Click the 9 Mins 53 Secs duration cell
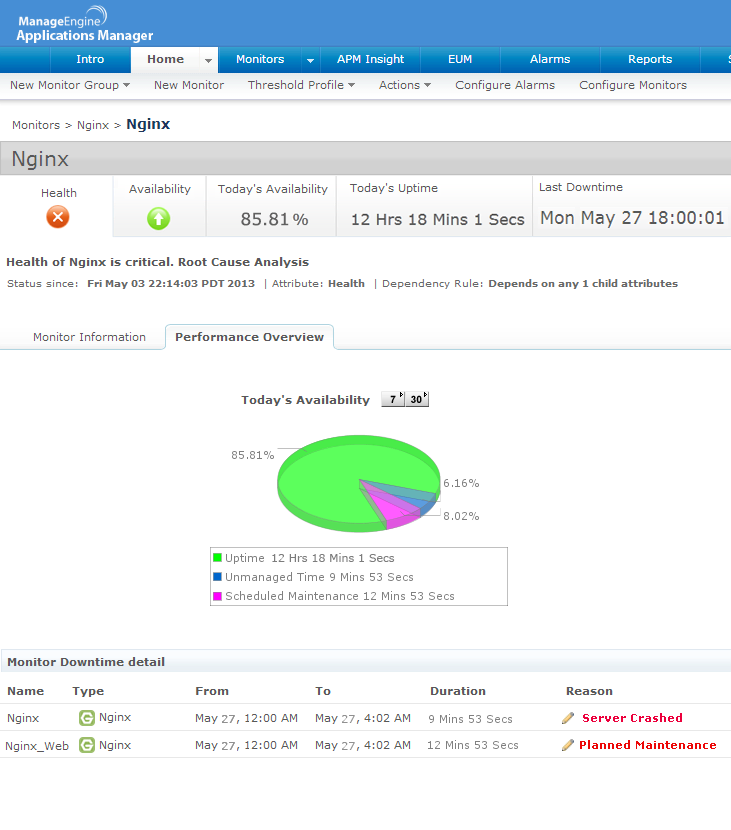Viewport: 731px width, 830px height. (x=470, y=719)
